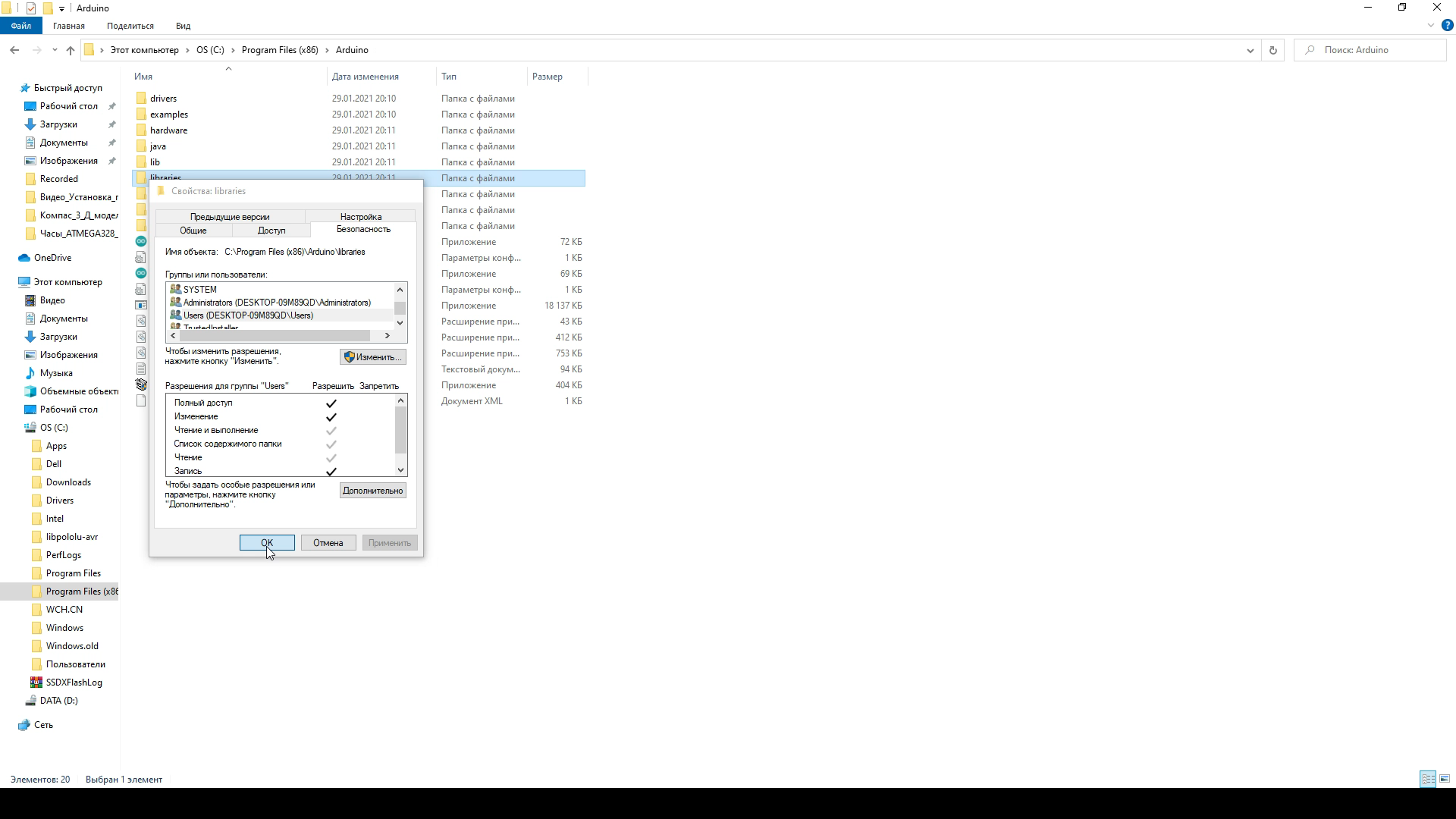Uncheck Разрешить for Запись permission
1456x819 pixels.
pyautogui.click(x=331, y=471)
